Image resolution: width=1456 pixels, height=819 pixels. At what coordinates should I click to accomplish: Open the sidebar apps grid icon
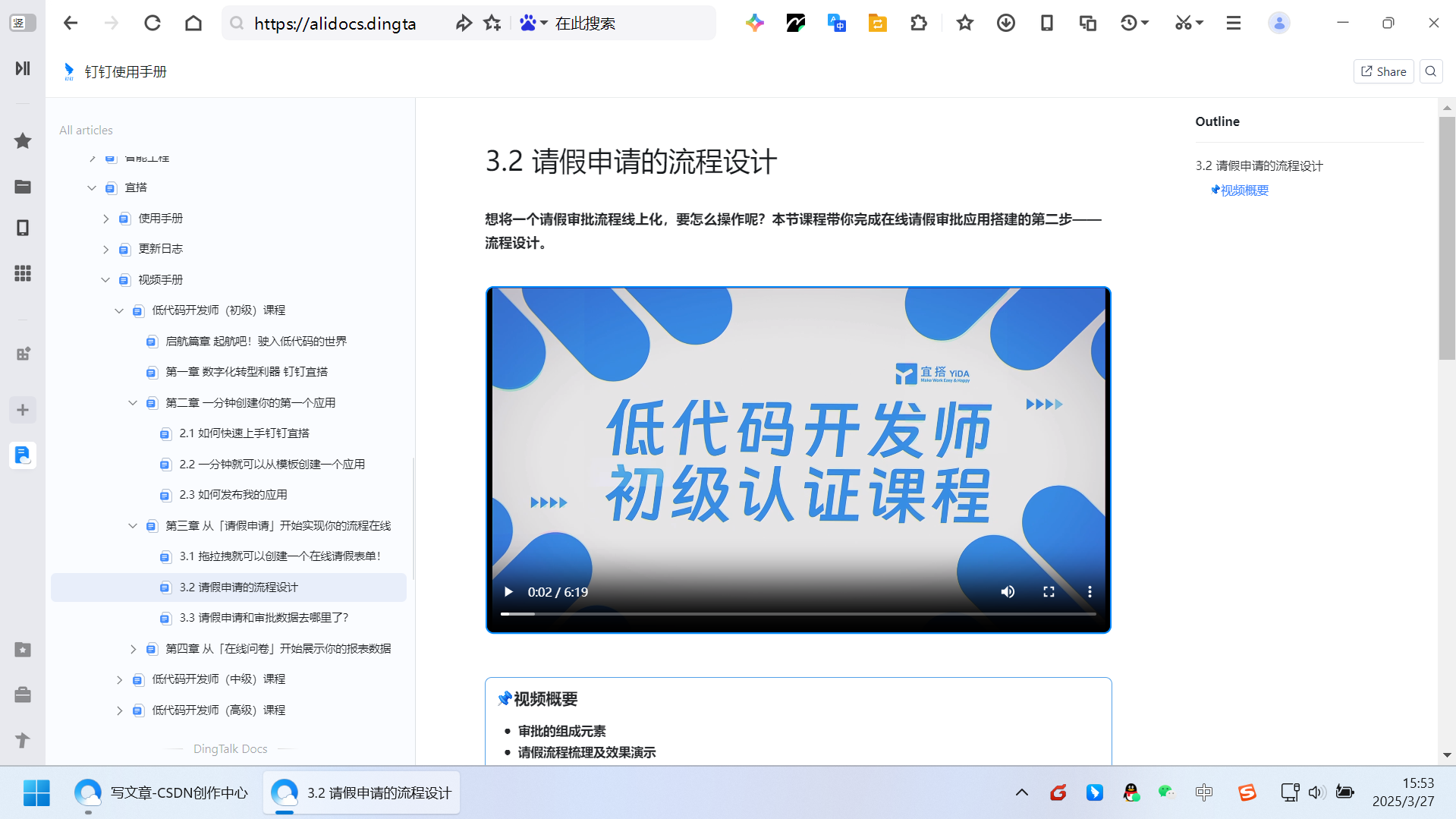tap(23, 273)
